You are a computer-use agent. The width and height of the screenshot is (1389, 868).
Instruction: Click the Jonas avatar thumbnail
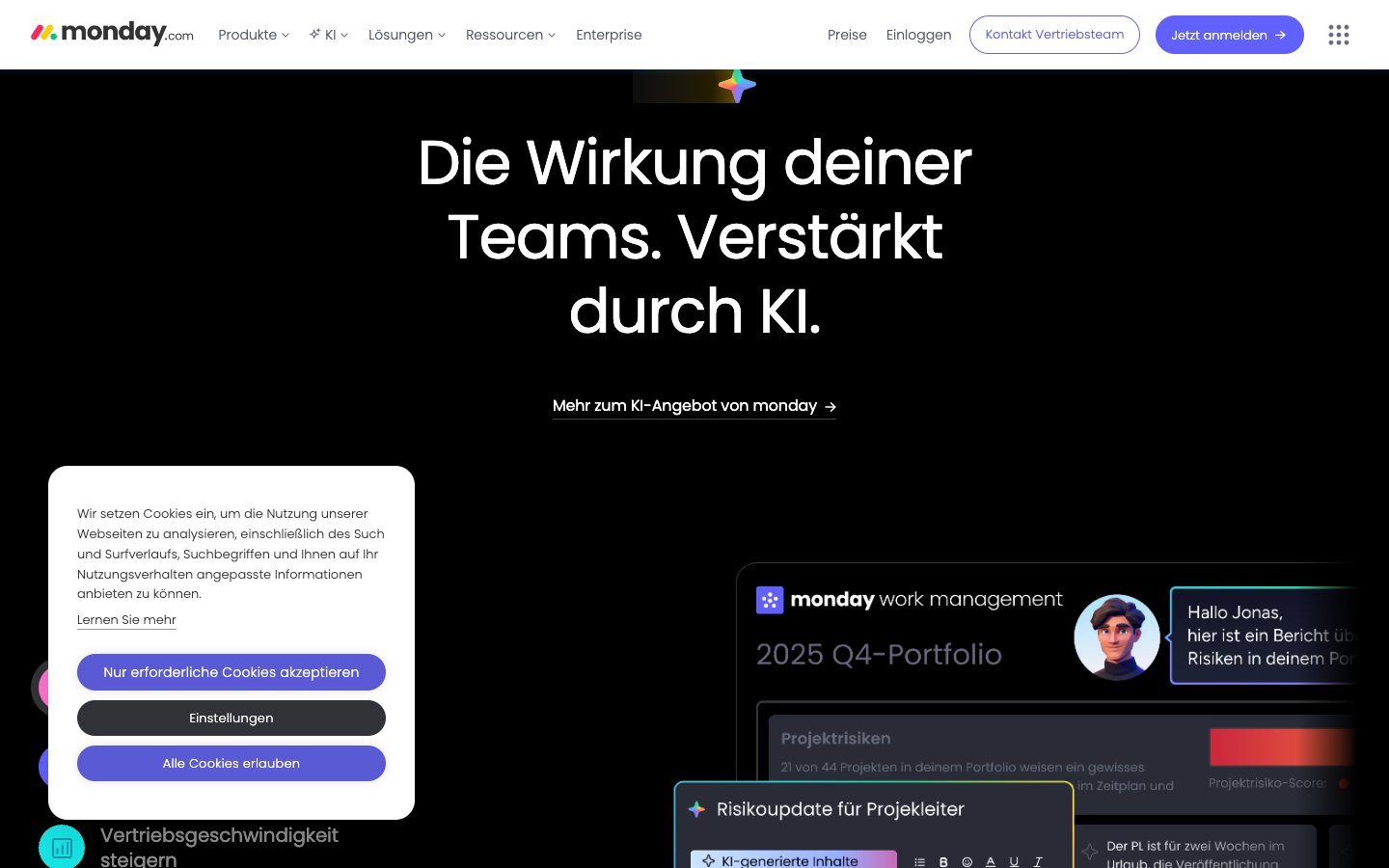point(1117,637)
